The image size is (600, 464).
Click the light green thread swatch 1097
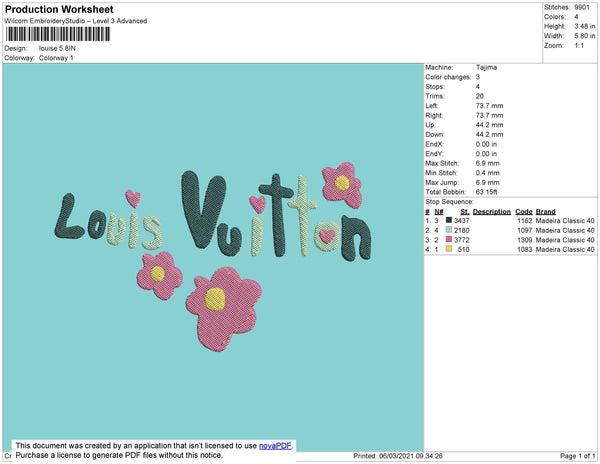click(449, 230)
